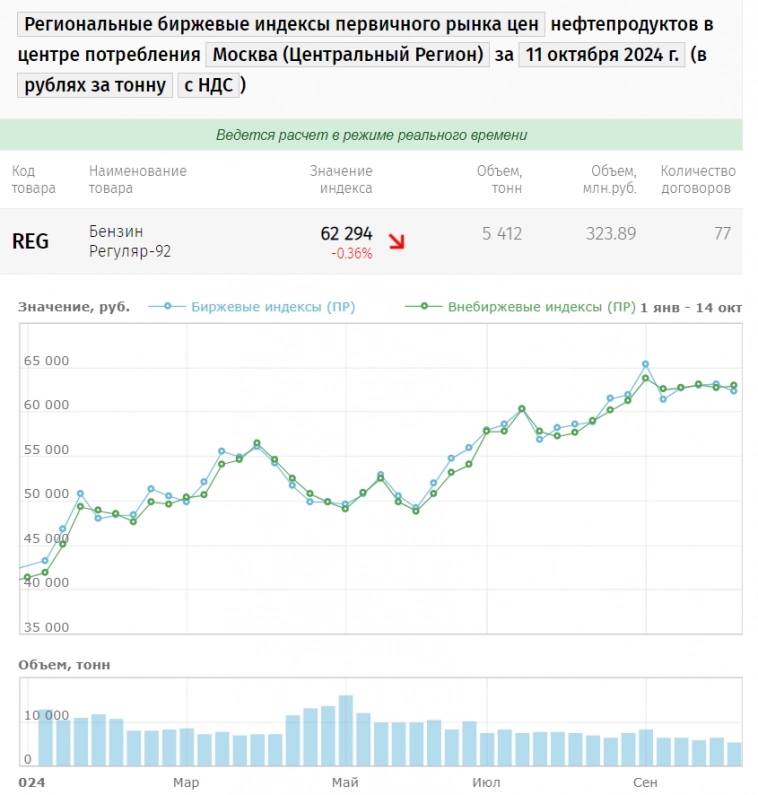The height and width of the screenshot is (795, 758).
Task: Change the рублях за тонну unit selector
Action: (x=94, y=85)
